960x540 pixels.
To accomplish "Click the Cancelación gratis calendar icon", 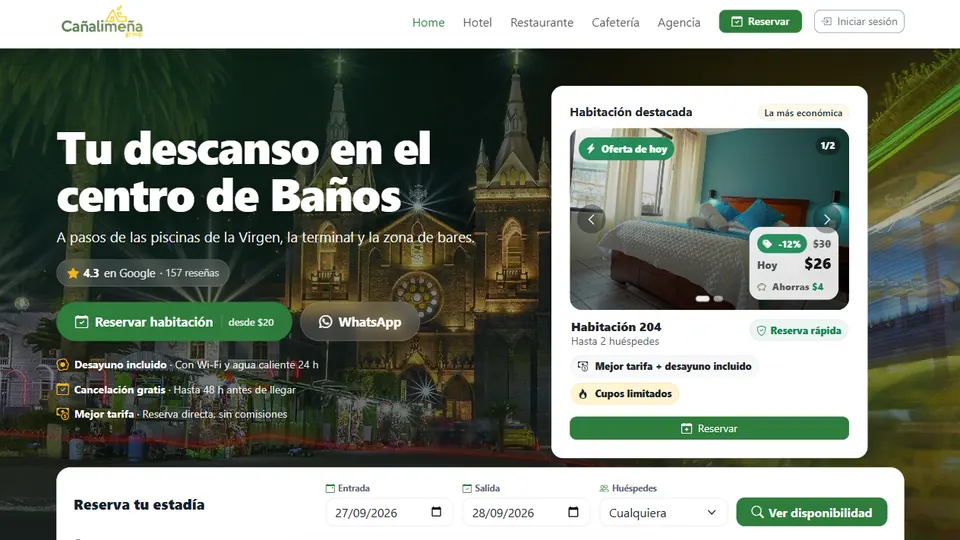I will click(x=62, y=389).
